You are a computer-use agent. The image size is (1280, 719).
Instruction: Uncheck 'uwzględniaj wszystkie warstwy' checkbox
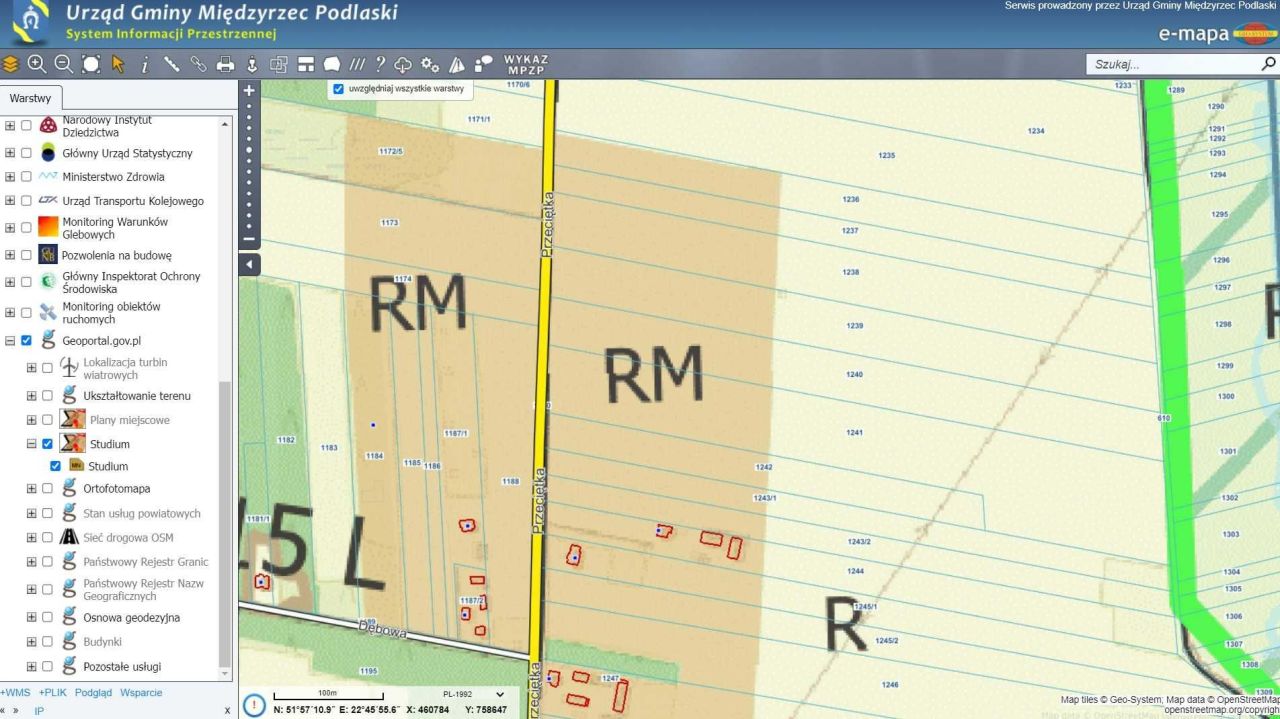[338, 89]
